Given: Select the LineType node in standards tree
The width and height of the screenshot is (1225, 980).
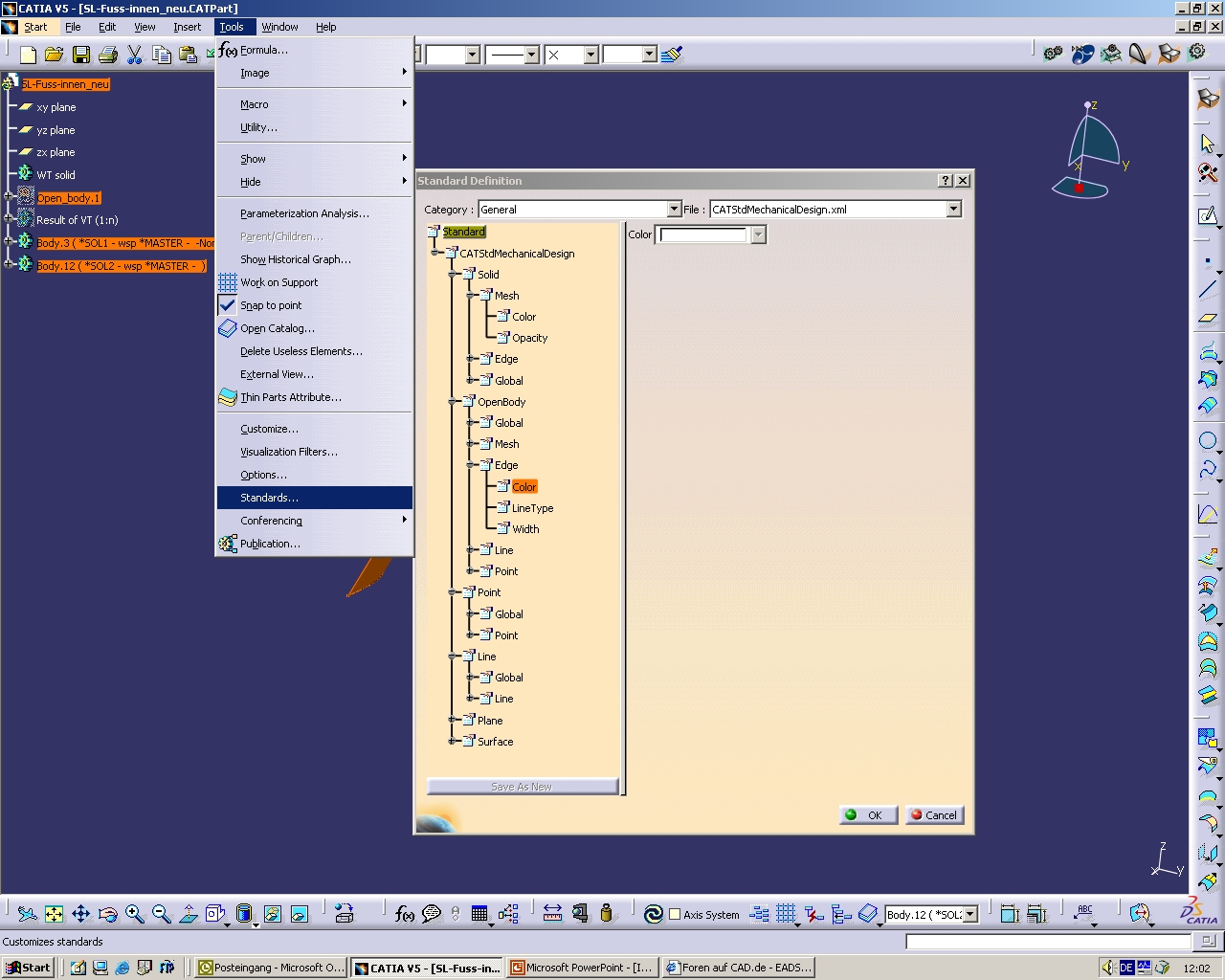Looking at the screenshot, I should [x=532, y=508].
